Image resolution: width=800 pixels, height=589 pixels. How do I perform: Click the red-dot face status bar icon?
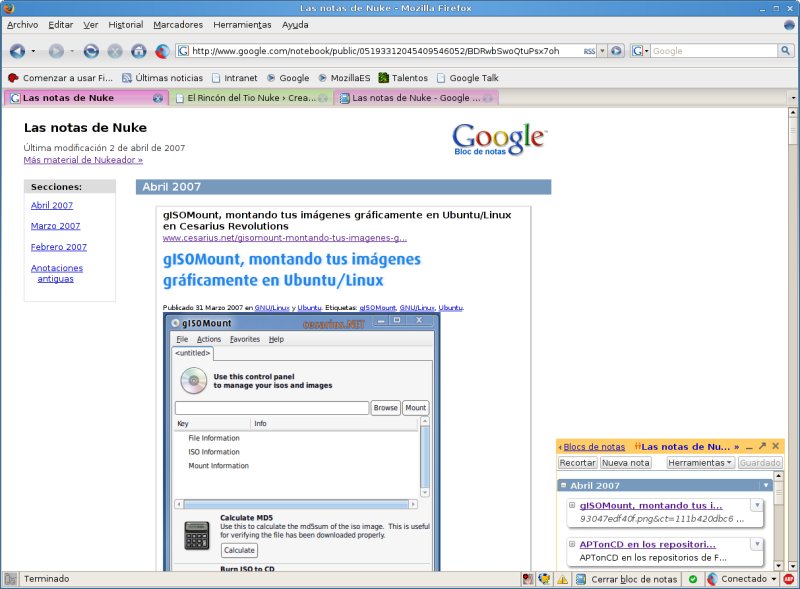[x=528, y=579]
